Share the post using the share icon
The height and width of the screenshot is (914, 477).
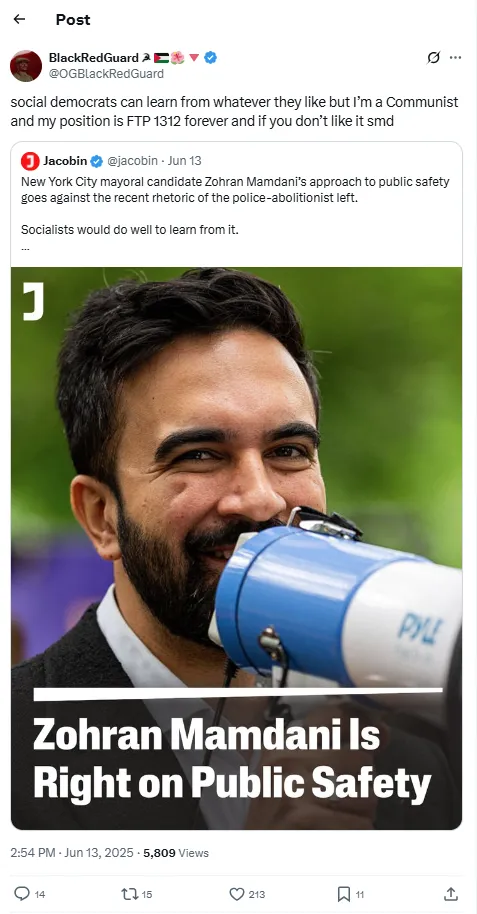click(x=451, y=894)
